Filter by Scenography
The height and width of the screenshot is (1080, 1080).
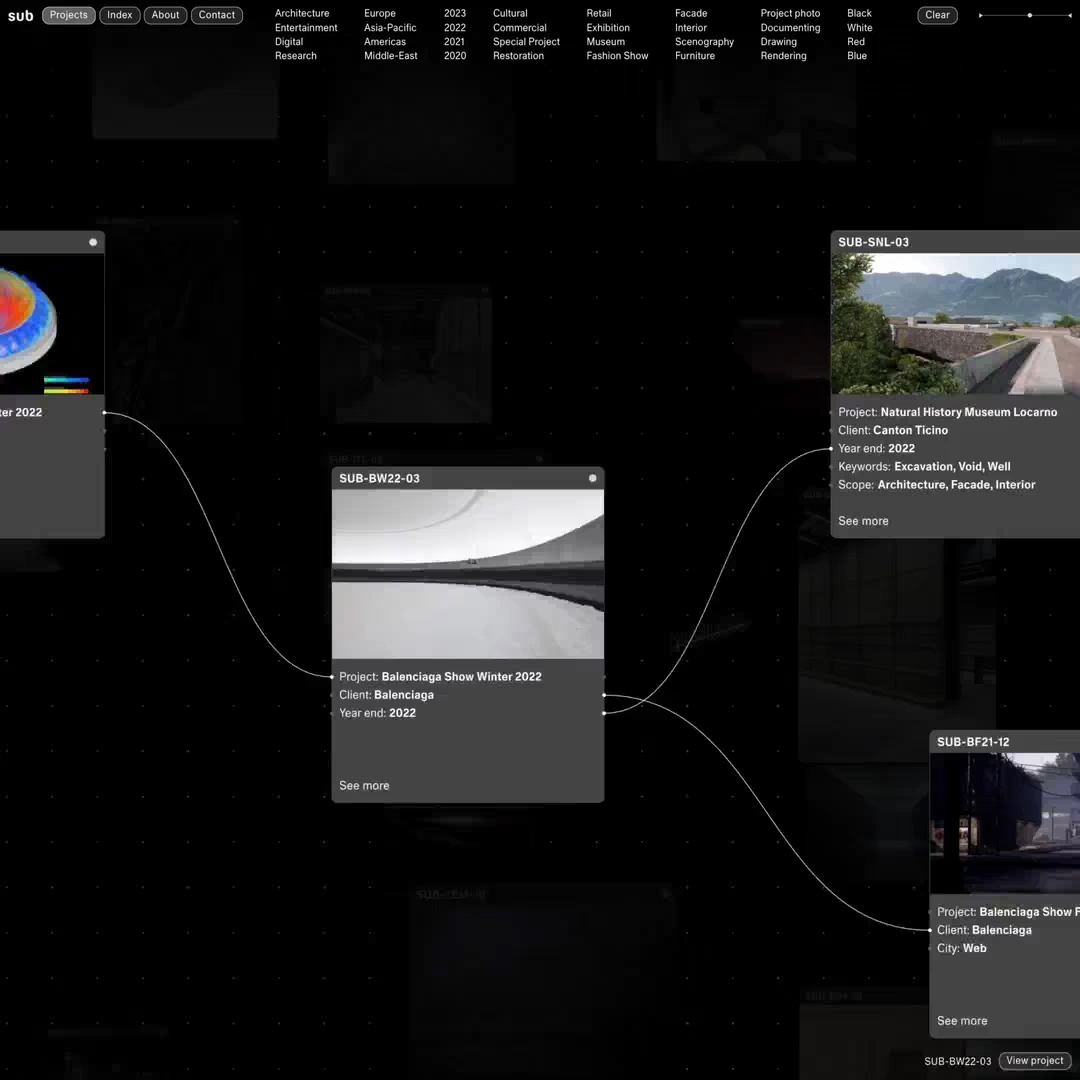[705, 41]
